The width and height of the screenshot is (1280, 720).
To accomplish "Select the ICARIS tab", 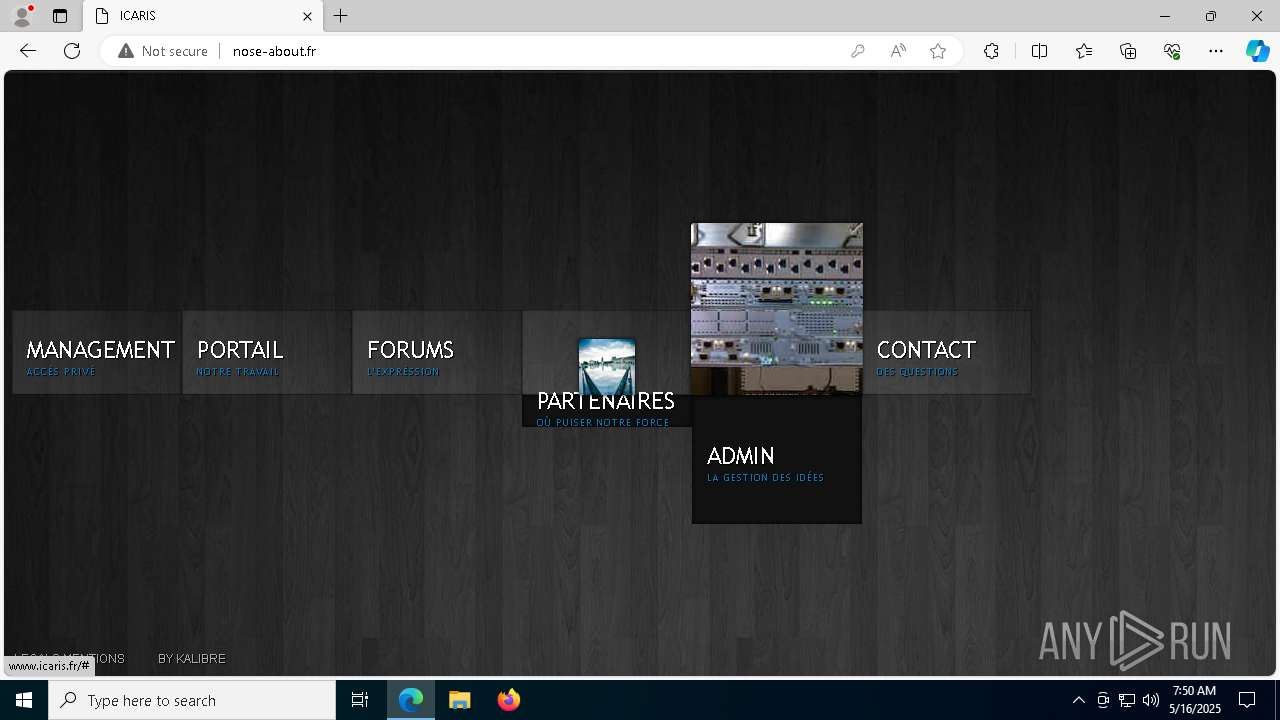I will point(203,16).
